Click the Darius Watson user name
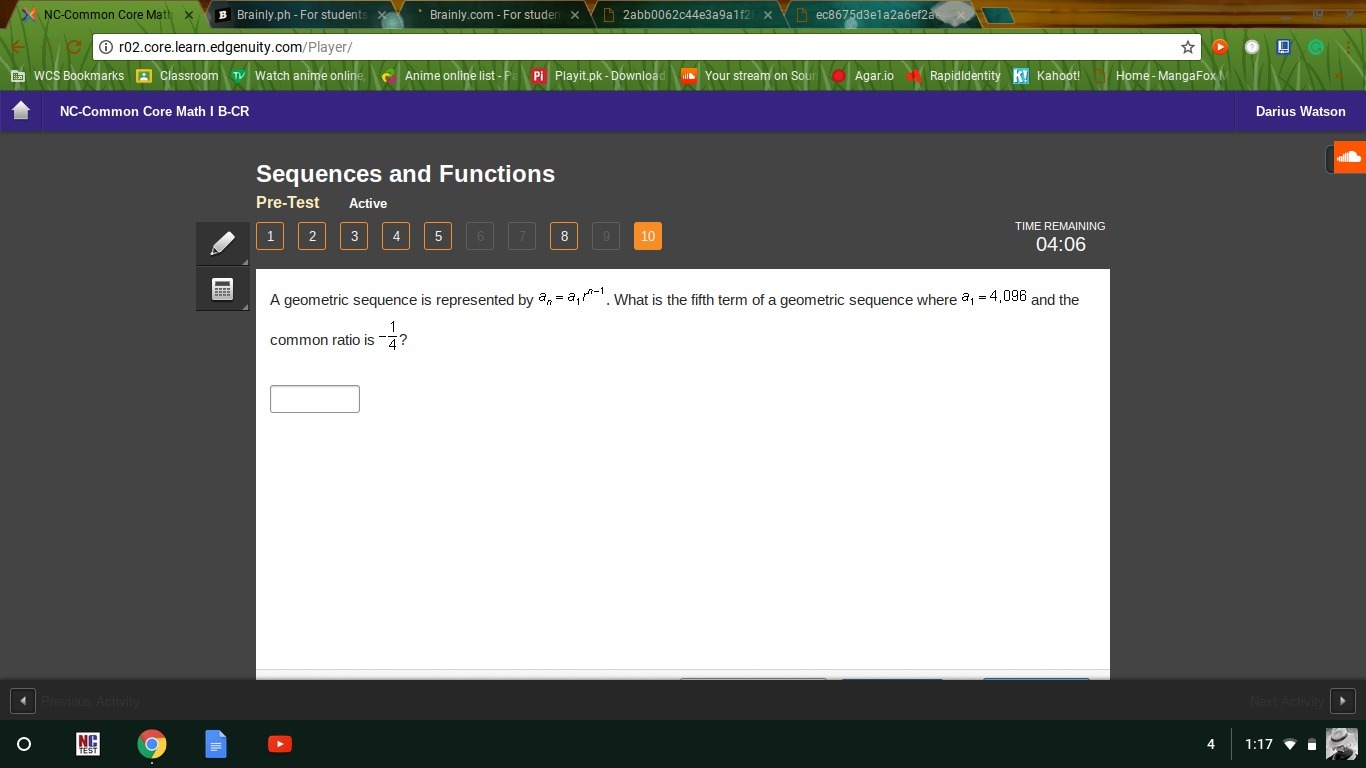This screenshot has height=768, width=1366. pyautogui.click(x=1301, y=111)
